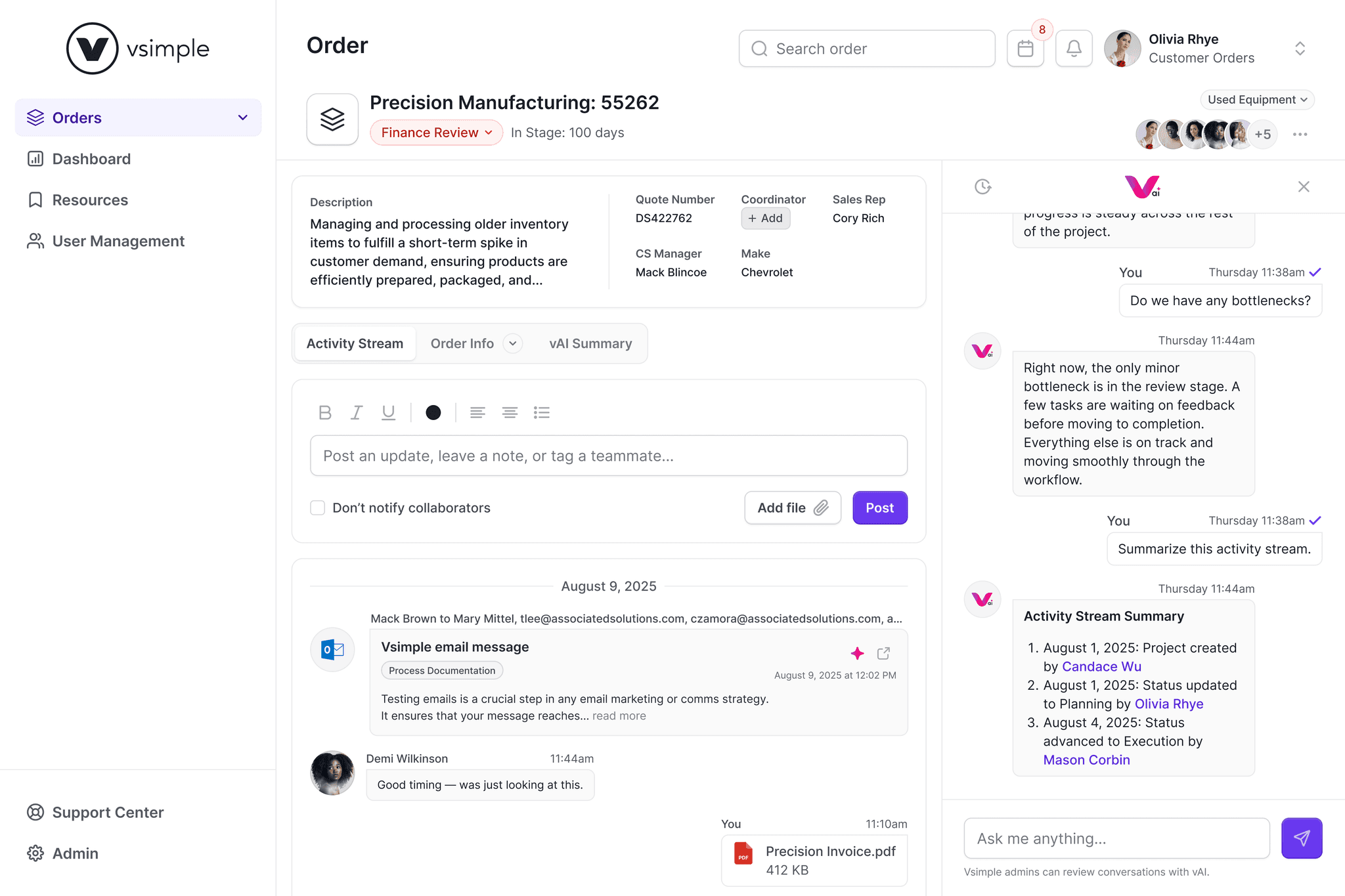Click the pink sparkle icon on email
The width and height of the screenshot is (1345, 896).
[857, 653]
